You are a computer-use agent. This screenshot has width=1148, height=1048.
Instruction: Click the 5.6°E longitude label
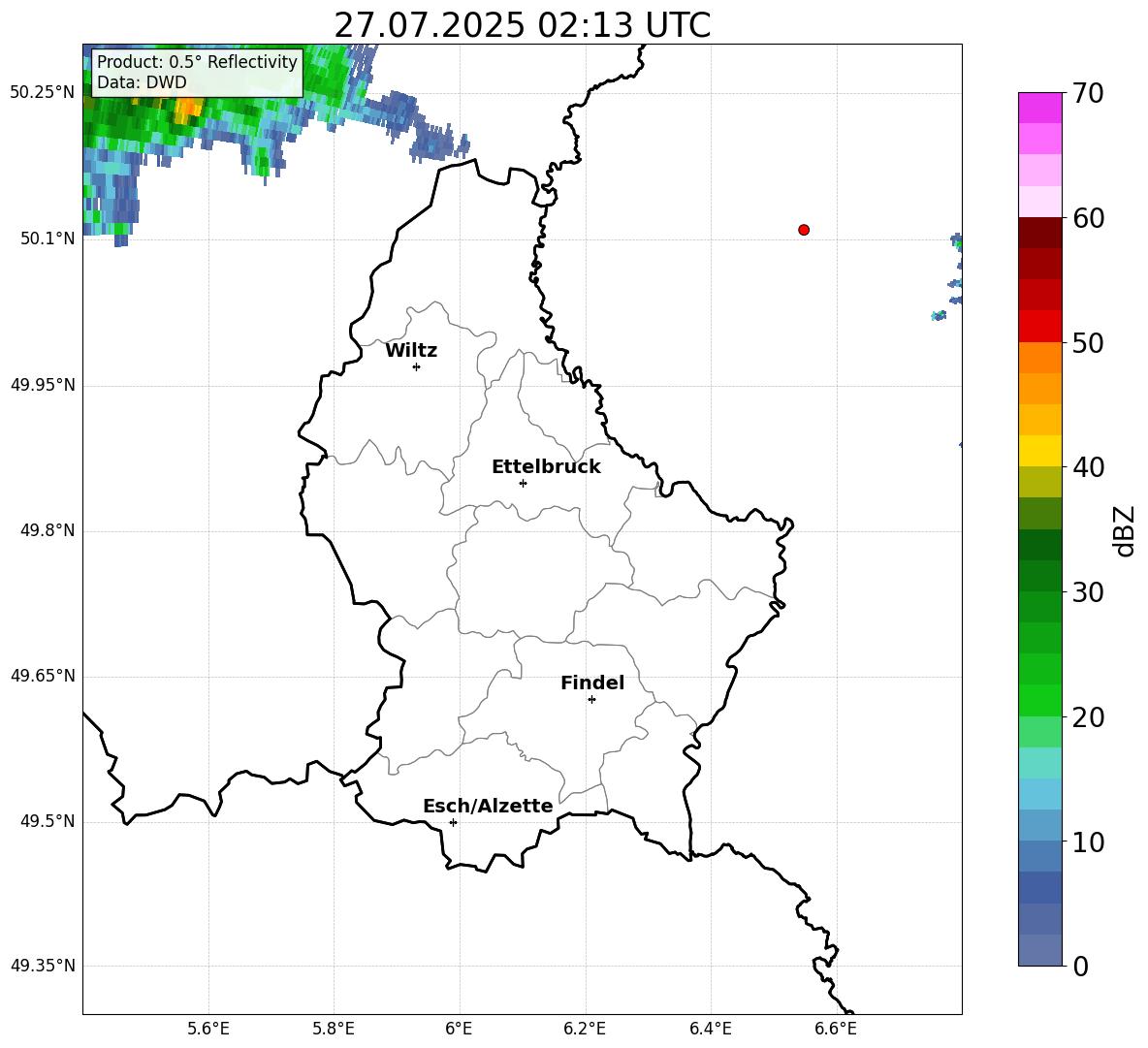(x=208, y=1029)
